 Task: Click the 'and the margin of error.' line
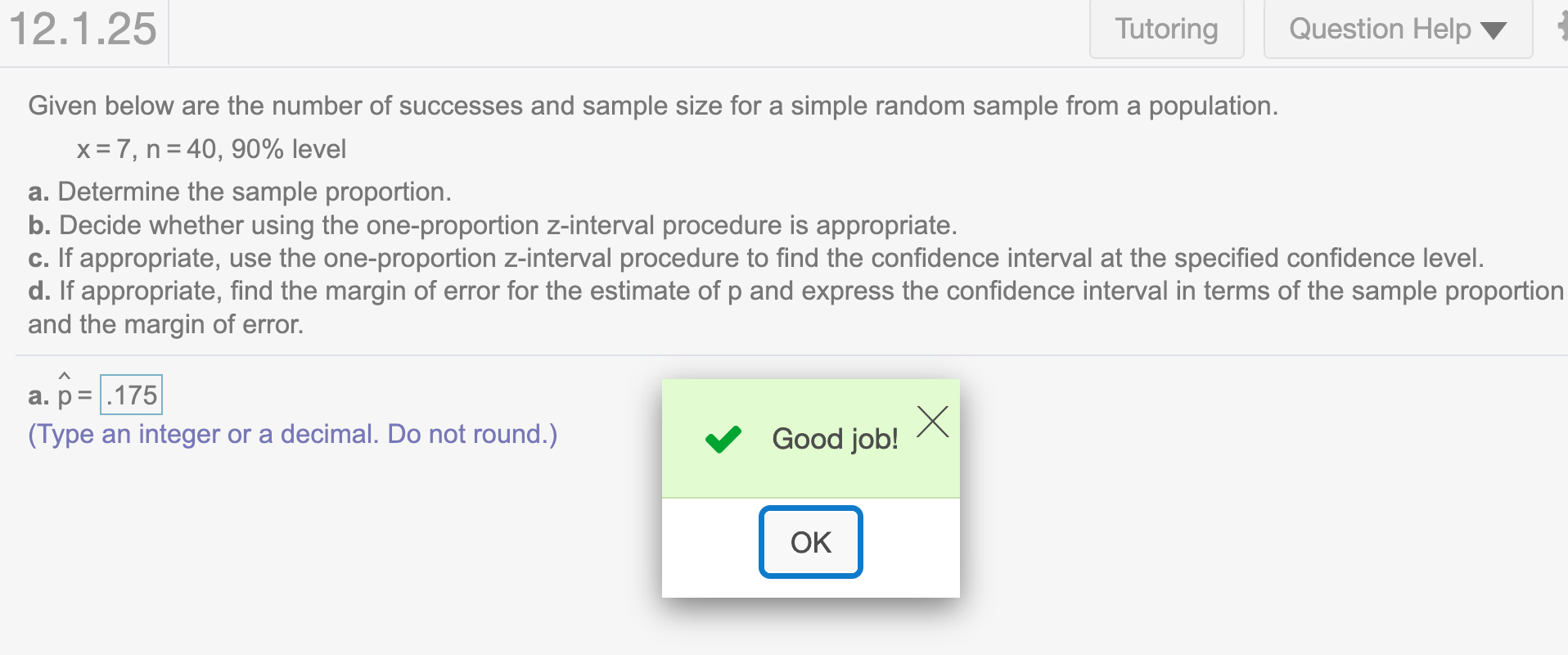(x=166, y=324)
